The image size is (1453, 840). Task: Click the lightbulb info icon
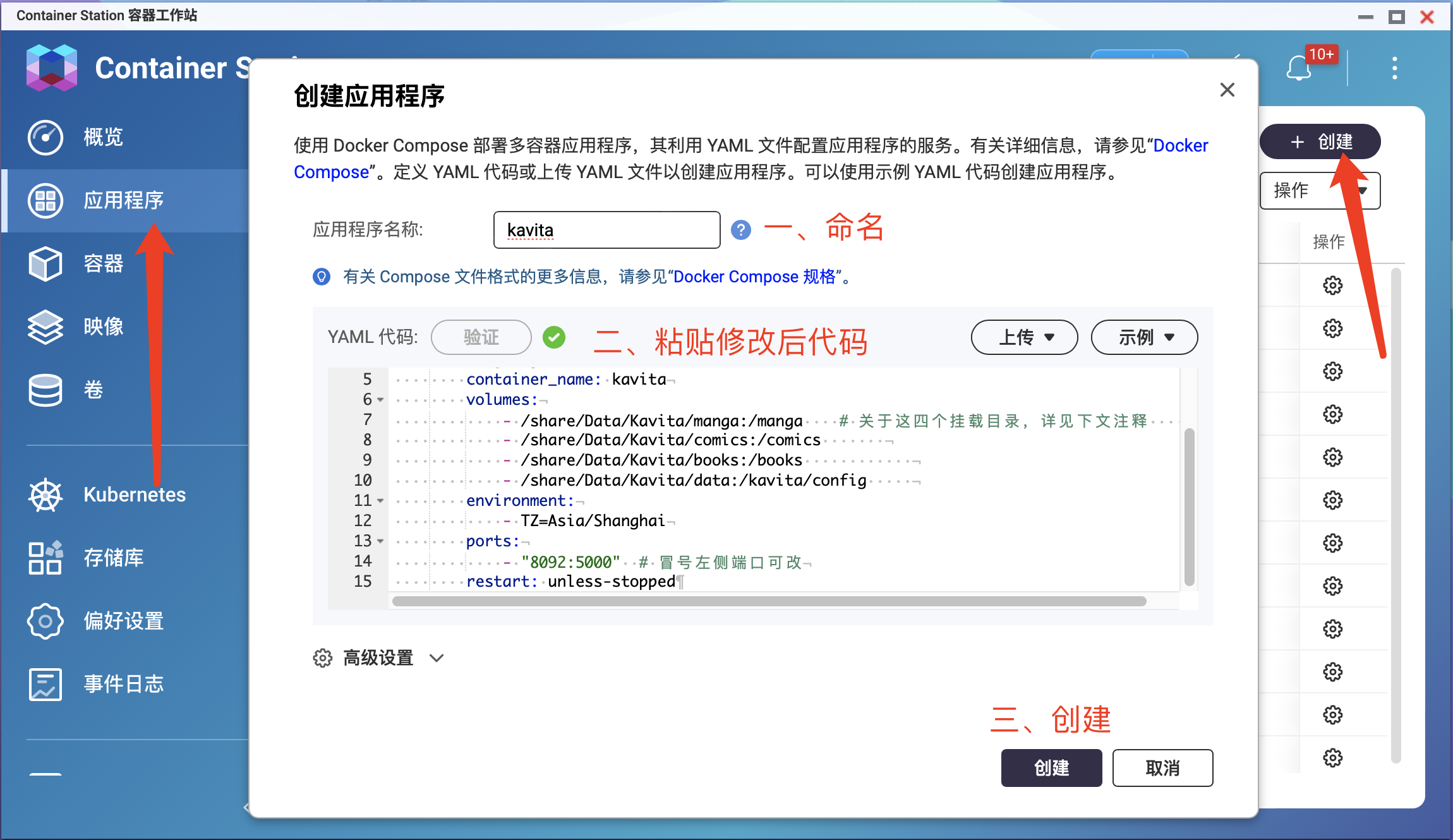click(x=322, y=277)
